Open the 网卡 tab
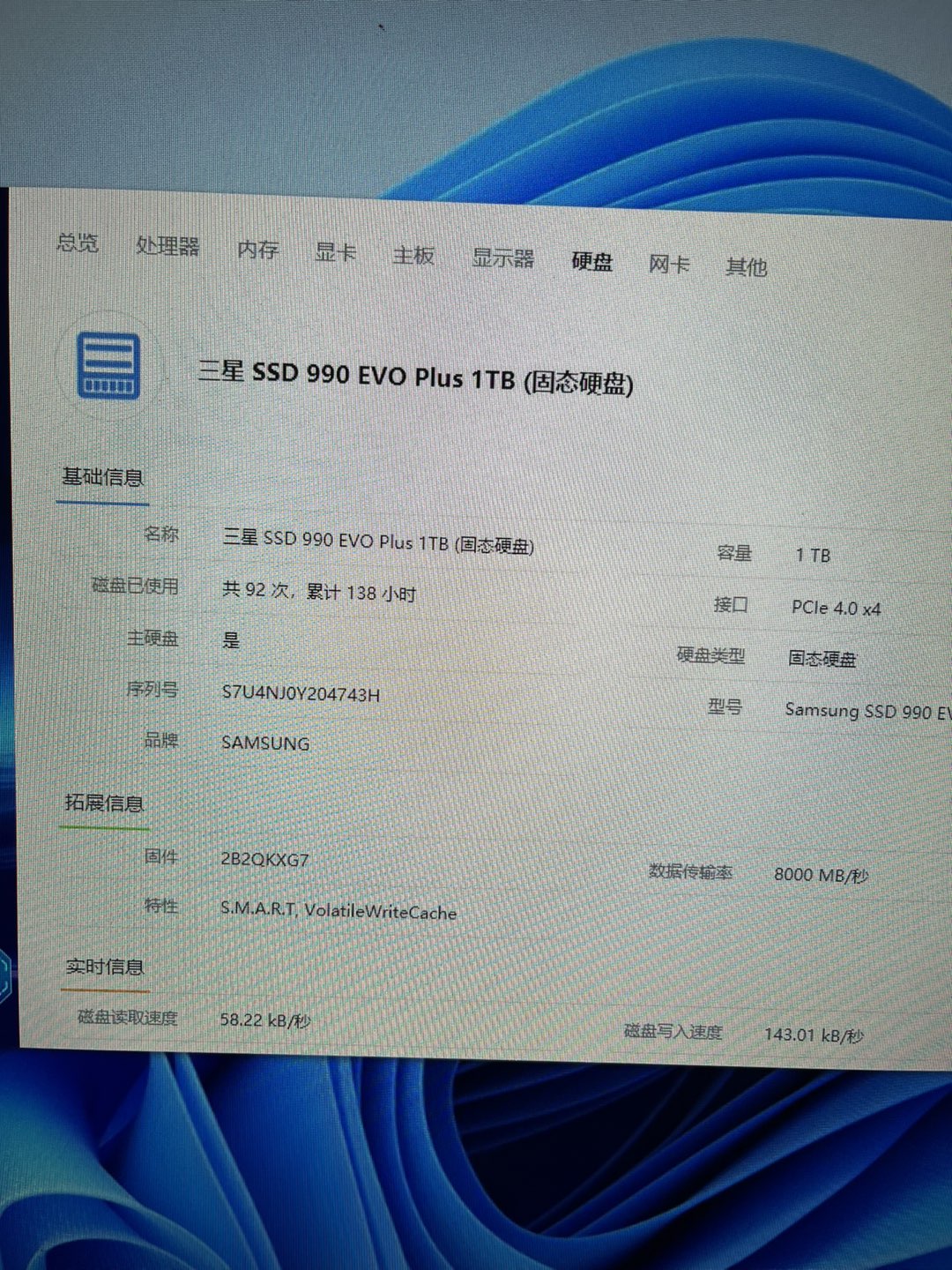This screenshot has width=952, height=1270. [x=668, y=265]
